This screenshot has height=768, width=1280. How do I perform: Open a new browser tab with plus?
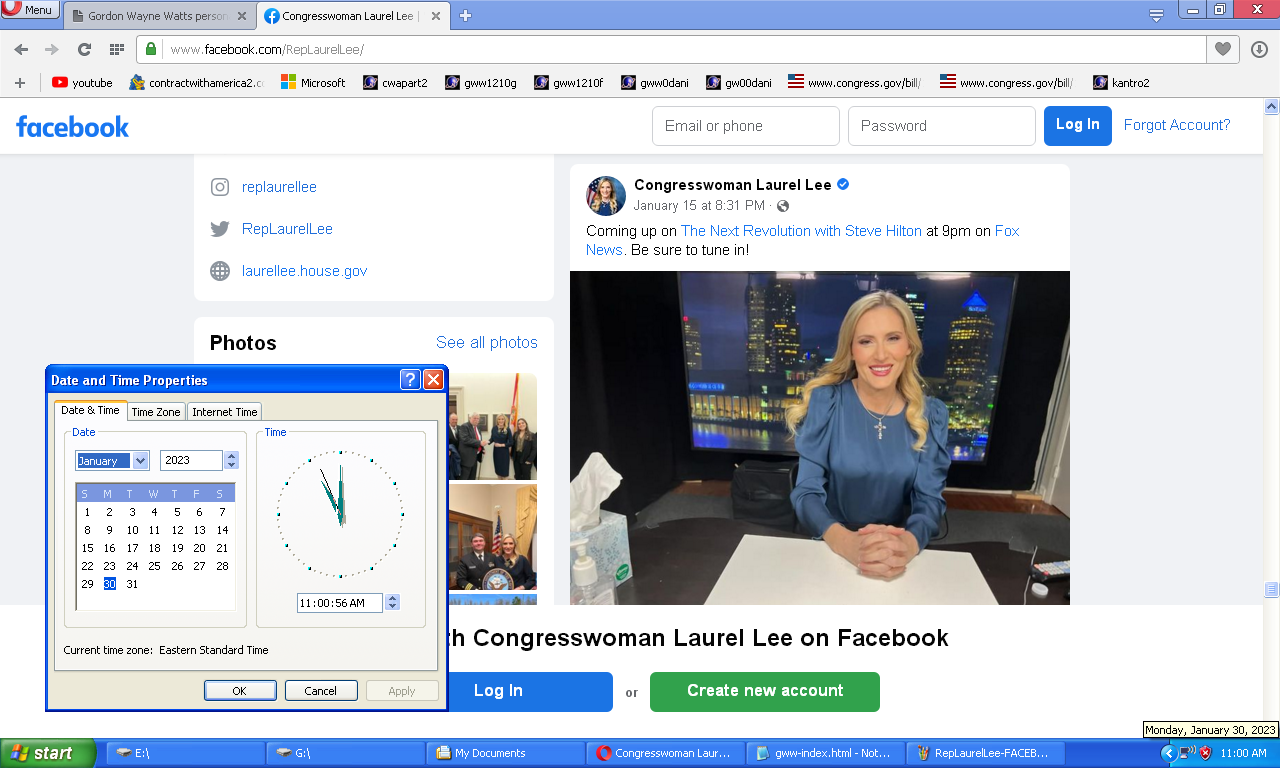point(465,15)
